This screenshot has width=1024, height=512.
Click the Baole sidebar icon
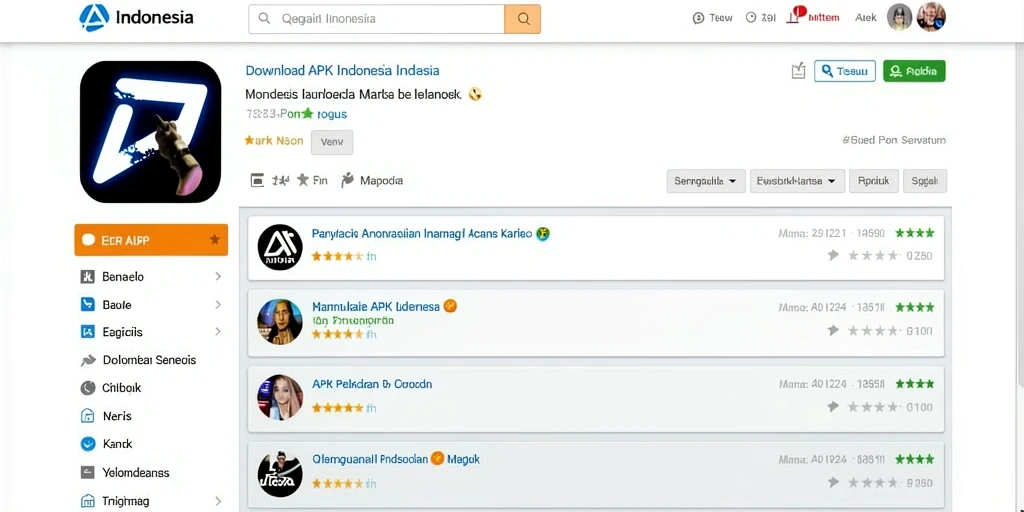pos(88,304)
